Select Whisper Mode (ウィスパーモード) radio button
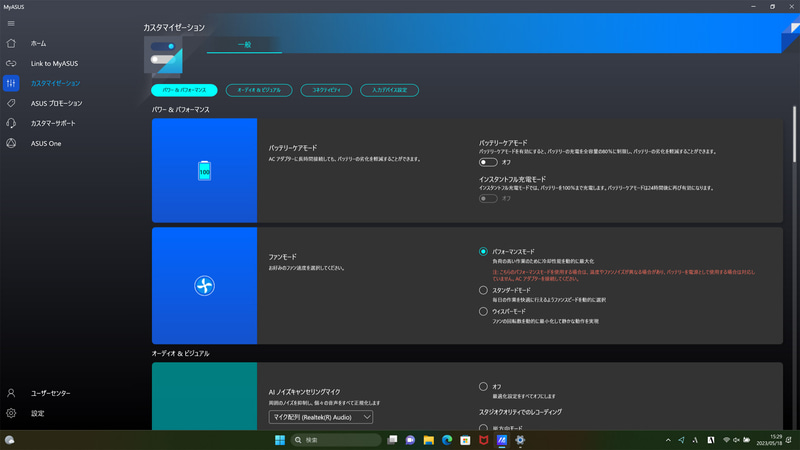Image resolution: width=800 pixels, height=450 pixels. coord(483,311)
